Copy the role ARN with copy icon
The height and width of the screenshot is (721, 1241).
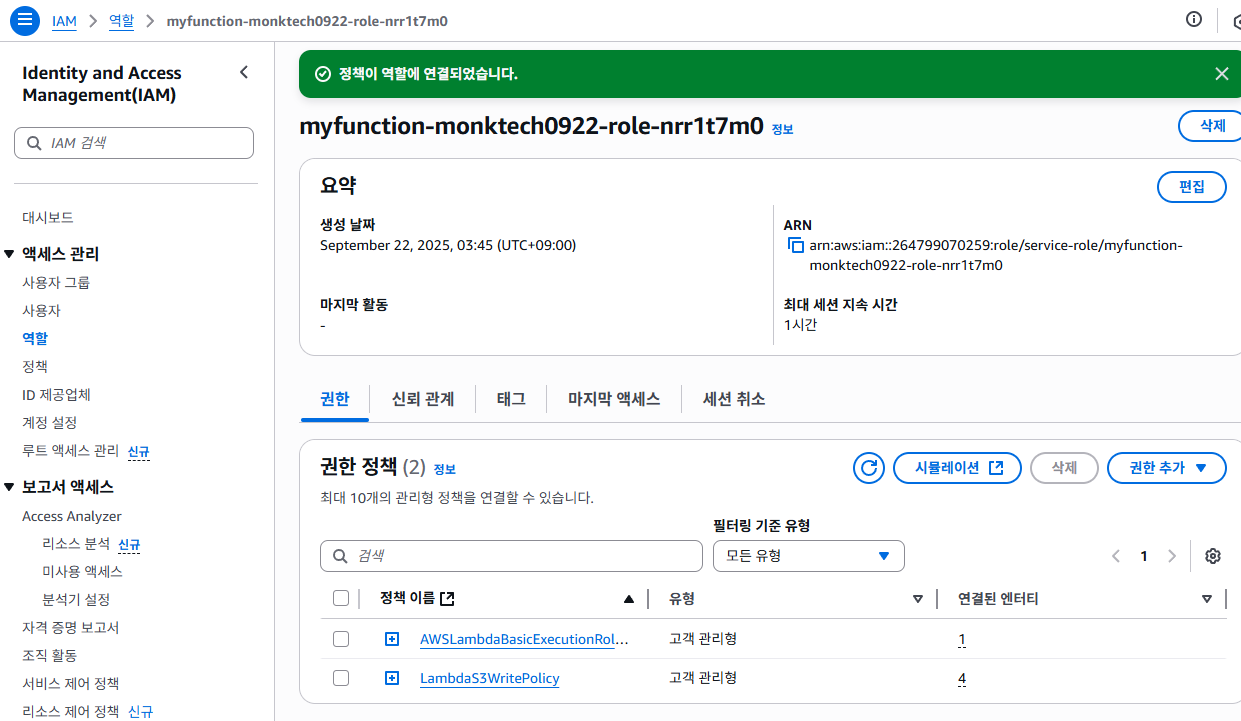pyautogui.click(x=795, y=245)
